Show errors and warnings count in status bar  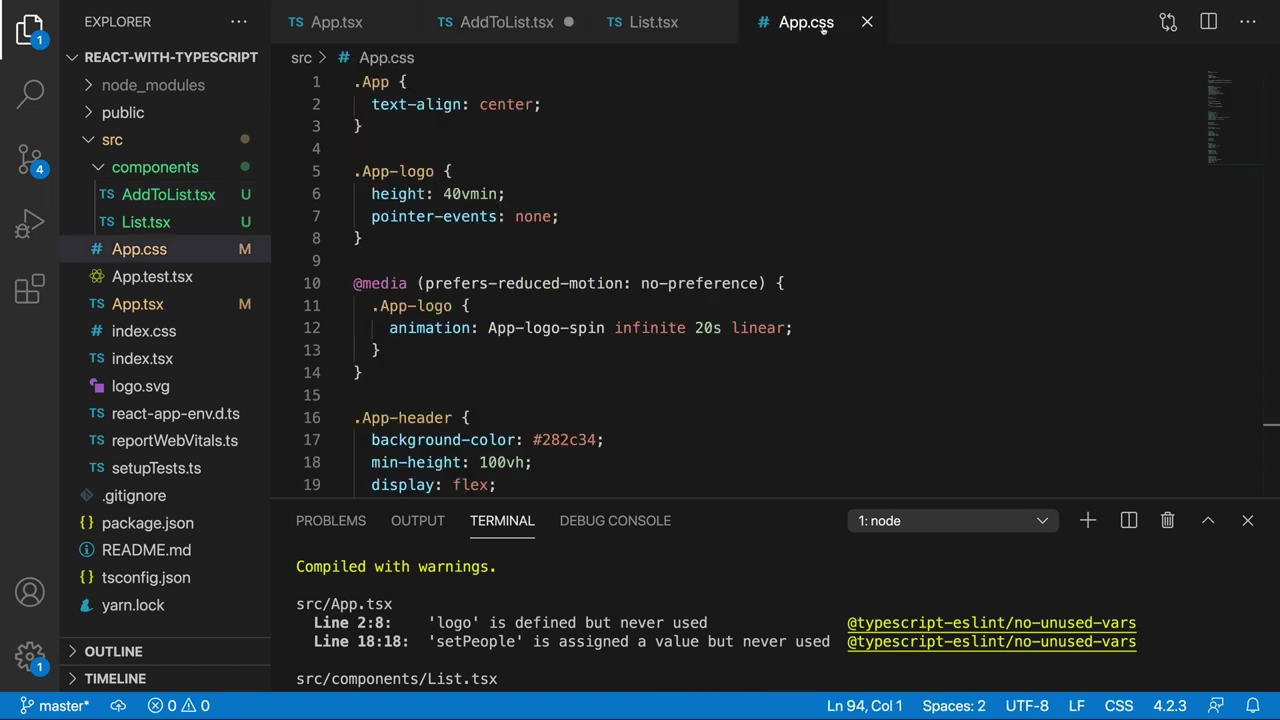coord(178,705)
